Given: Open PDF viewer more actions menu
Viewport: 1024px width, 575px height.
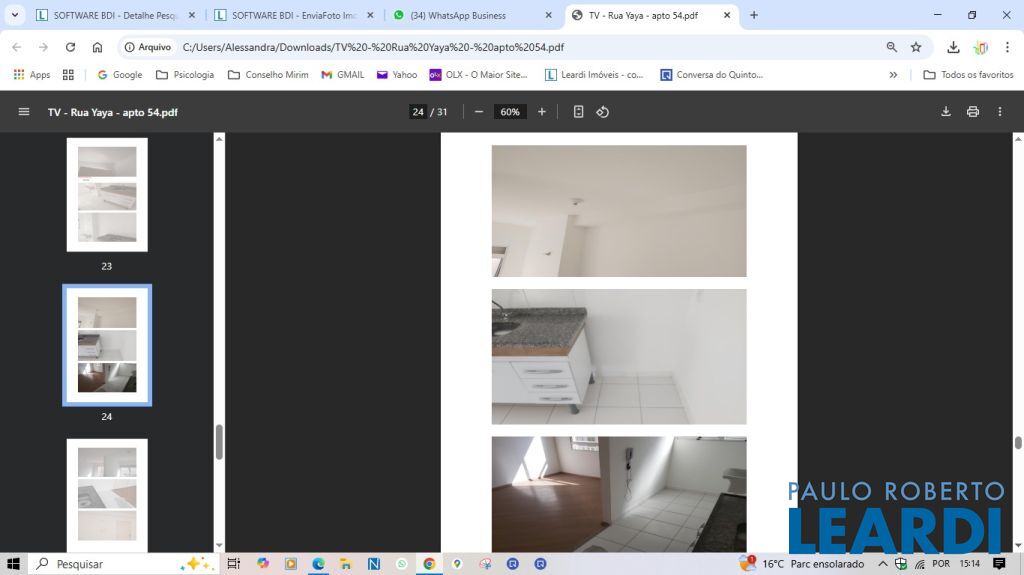Looking at the screenshot, I should coord(999,112).
